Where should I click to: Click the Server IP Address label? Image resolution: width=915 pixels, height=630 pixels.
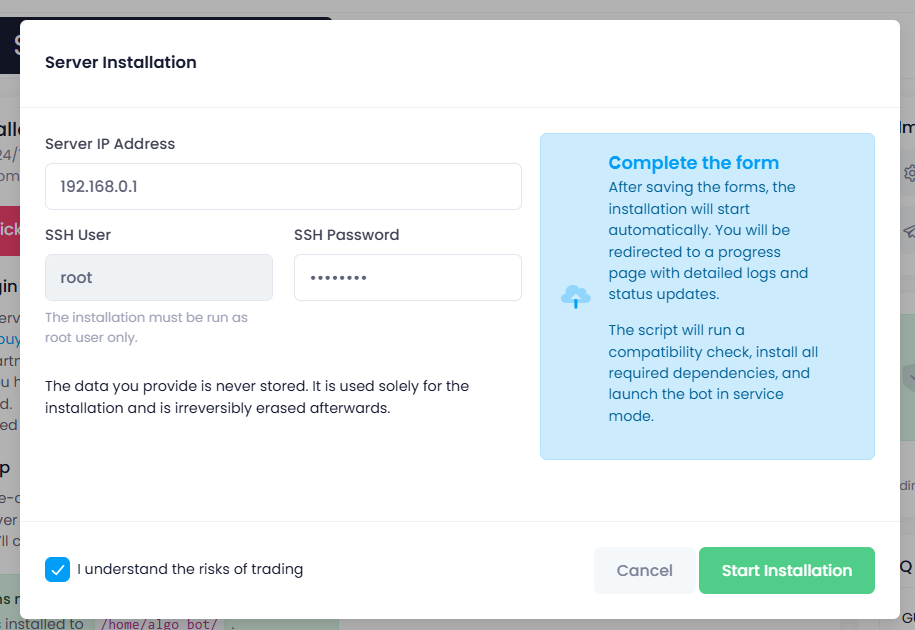[x=110, y=144]
